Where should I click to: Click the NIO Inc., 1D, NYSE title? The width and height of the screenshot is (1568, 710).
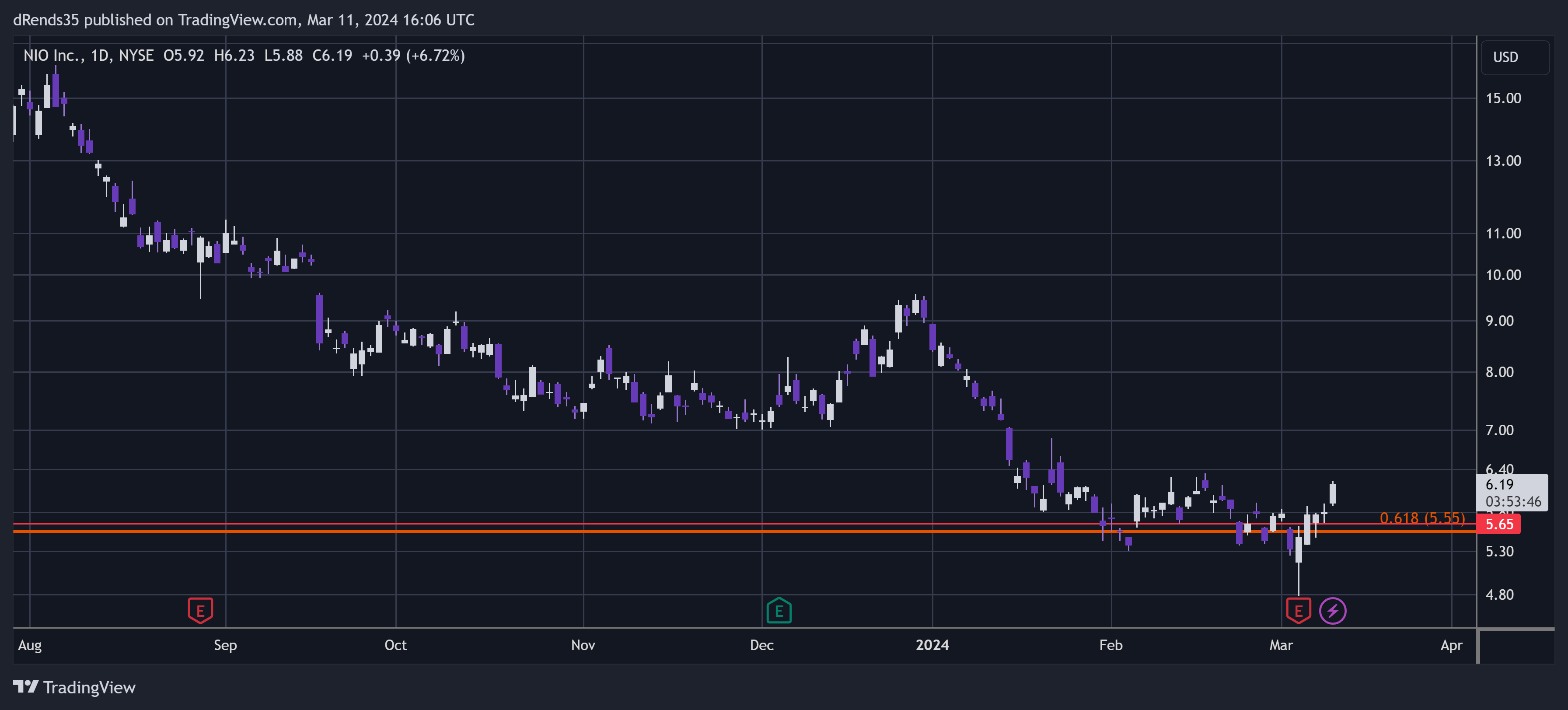[88, 56]
